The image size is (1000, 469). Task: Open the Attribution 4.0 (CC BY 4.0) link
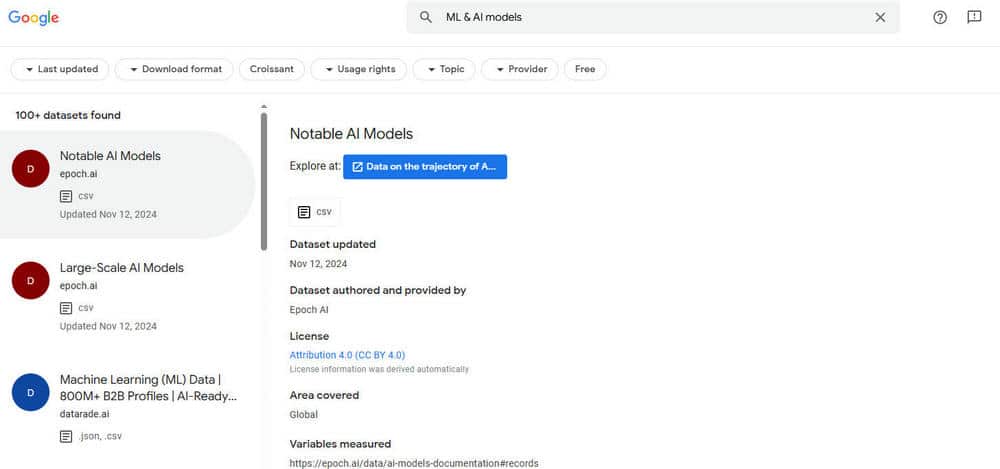347,355
